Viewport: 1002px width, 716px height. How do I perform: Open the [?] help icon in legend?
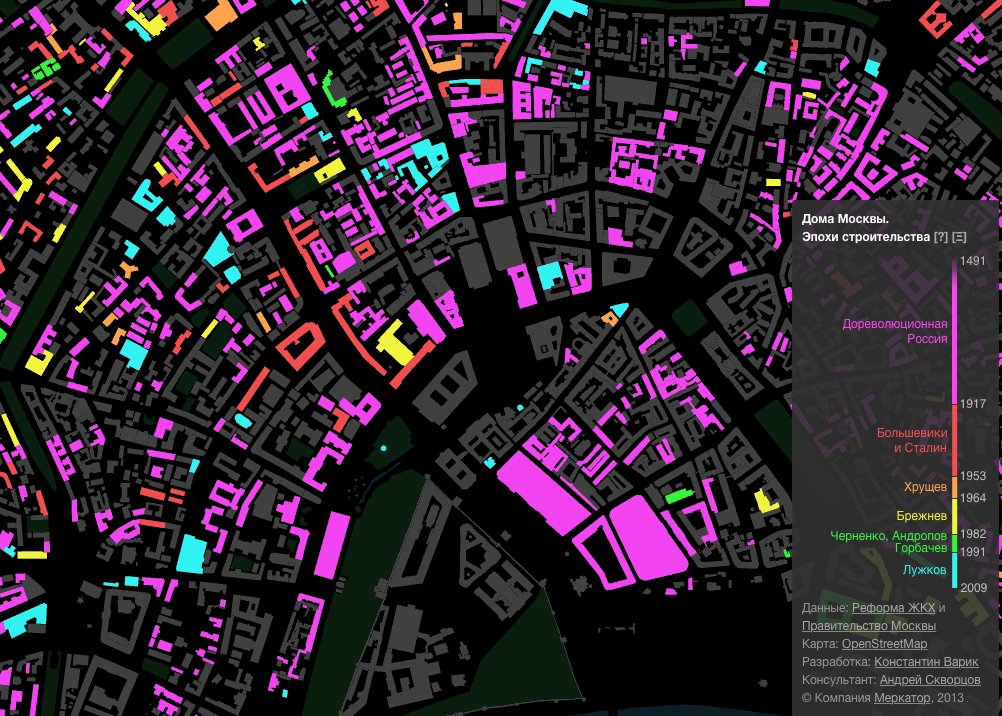point(940,237)
